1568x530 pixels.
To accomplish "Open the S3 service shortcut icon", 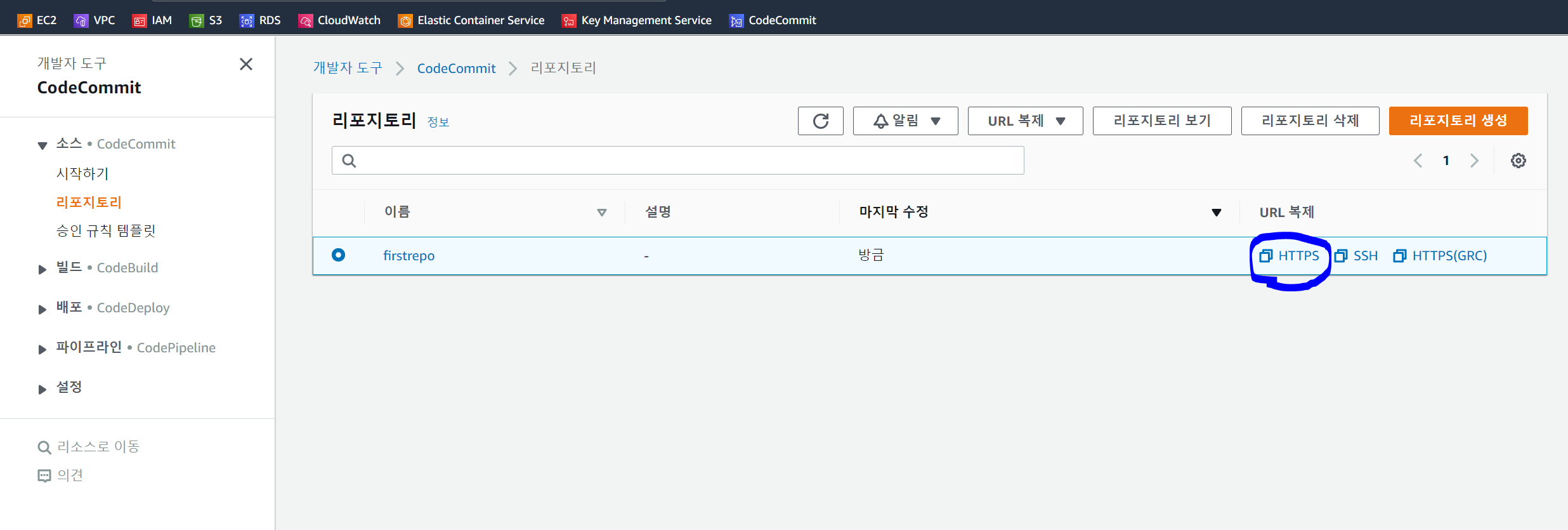I will click(x=197, y=21).
